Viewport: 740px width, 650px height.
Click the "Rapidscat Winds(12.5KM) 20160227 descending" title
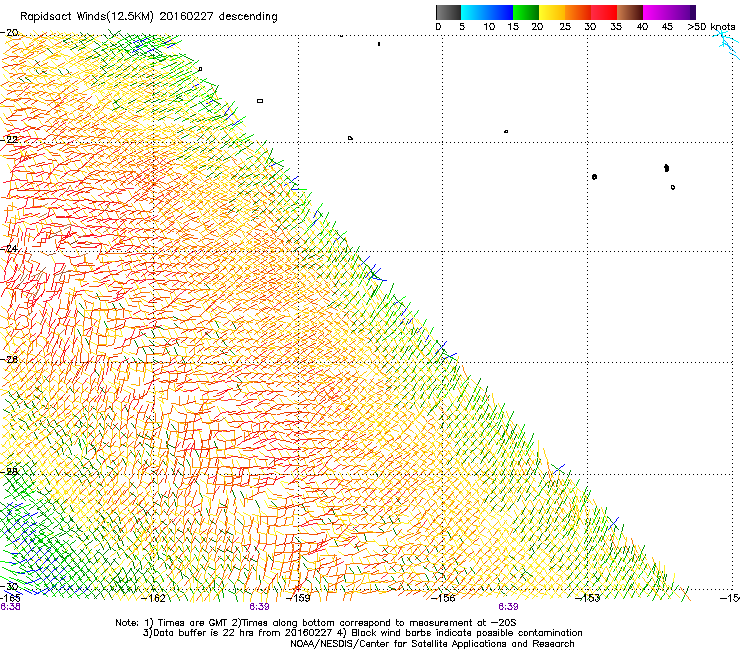coord(149,17)
